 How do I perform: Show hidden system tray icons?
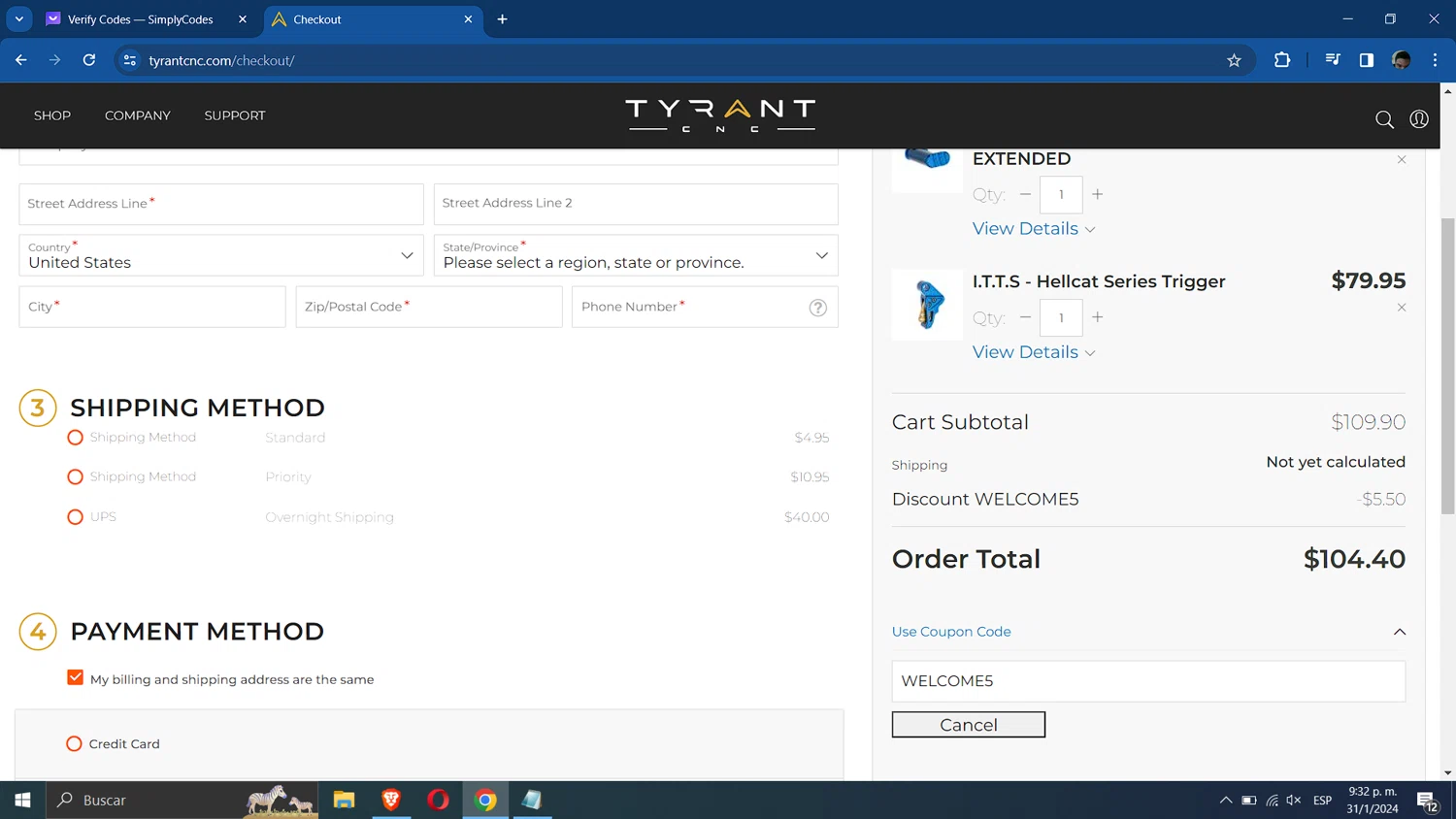click(1225, 801)
